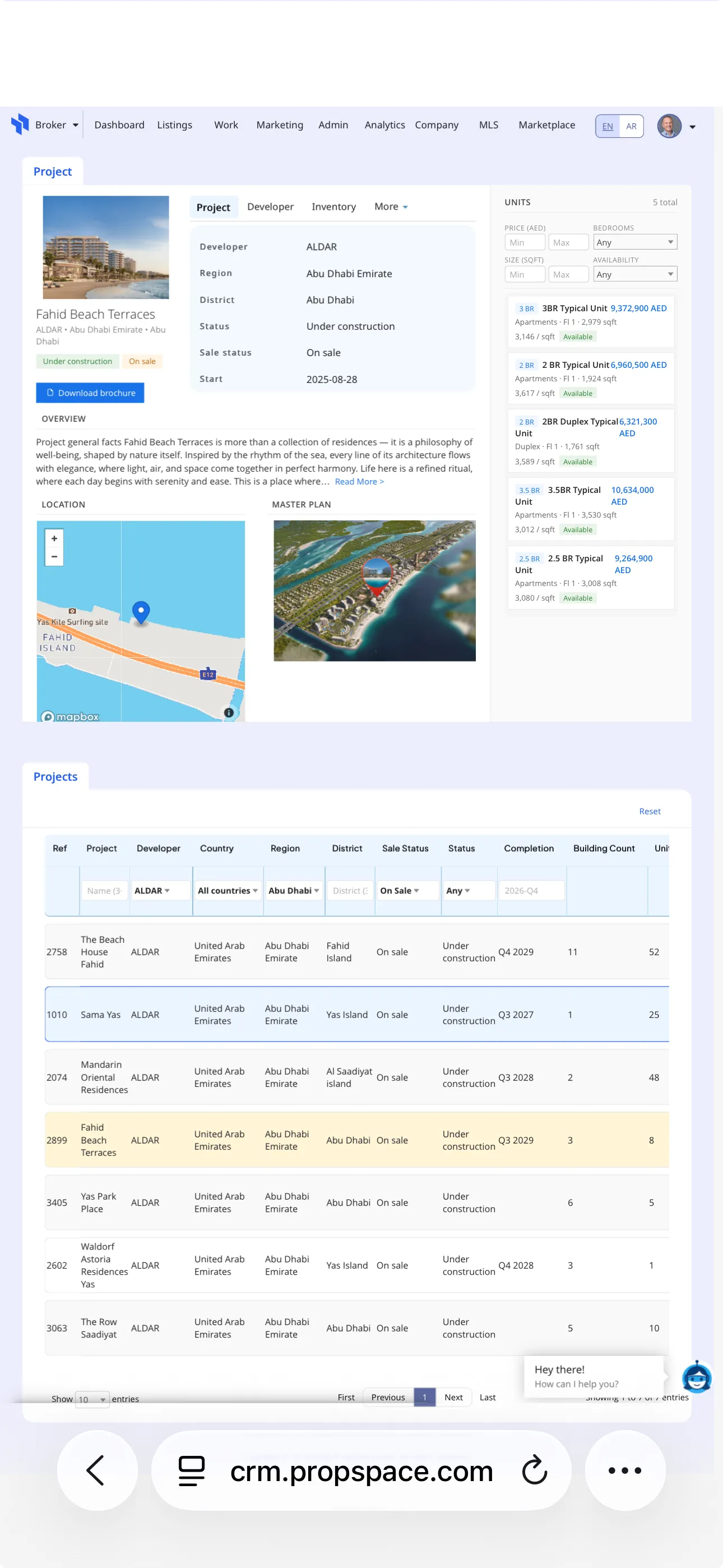Reload the page with the refresh icon
The height and width of the screenshot is (1568, 723).
[x=534, y=1470]
